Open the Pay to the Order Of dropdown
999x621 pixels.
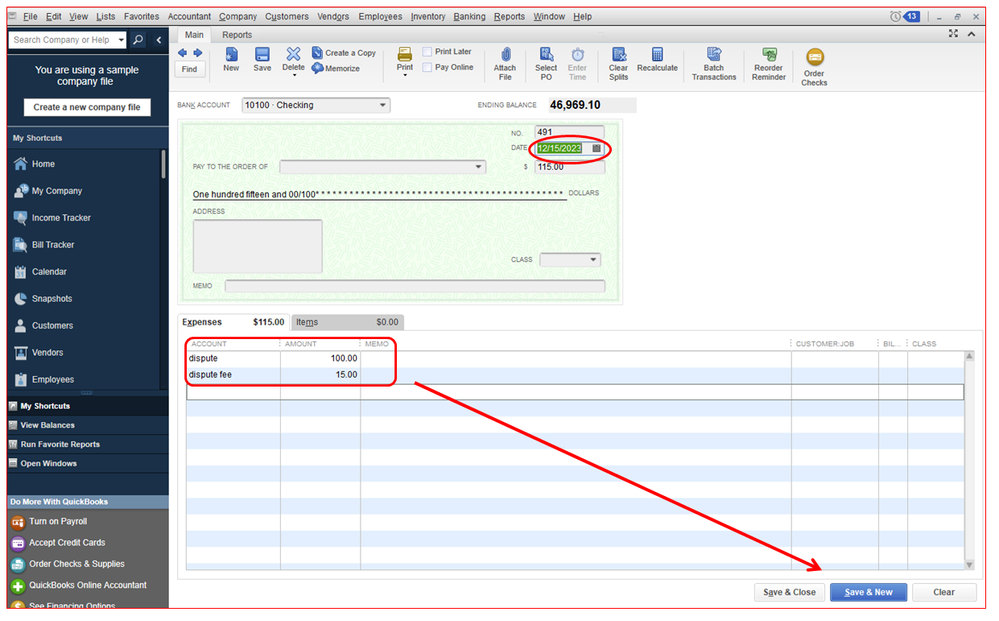479,167
